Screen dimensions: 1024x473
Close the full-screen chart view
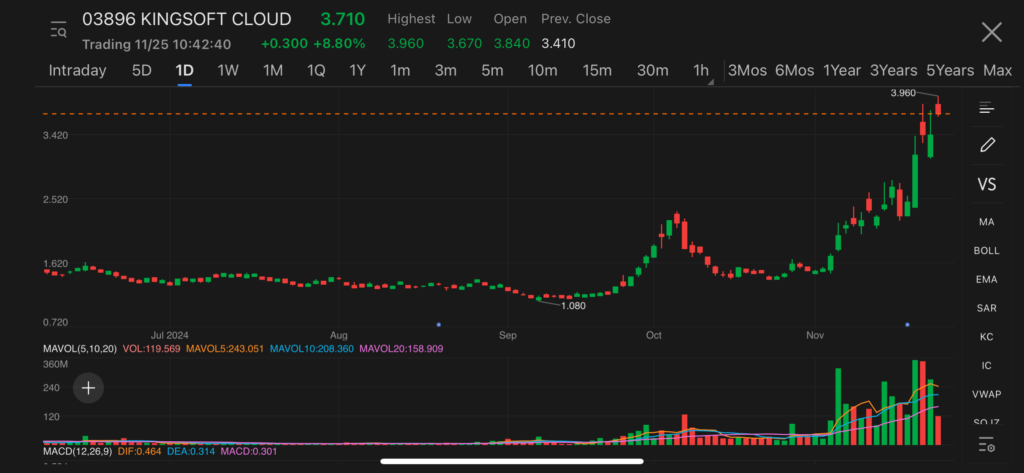991,31
